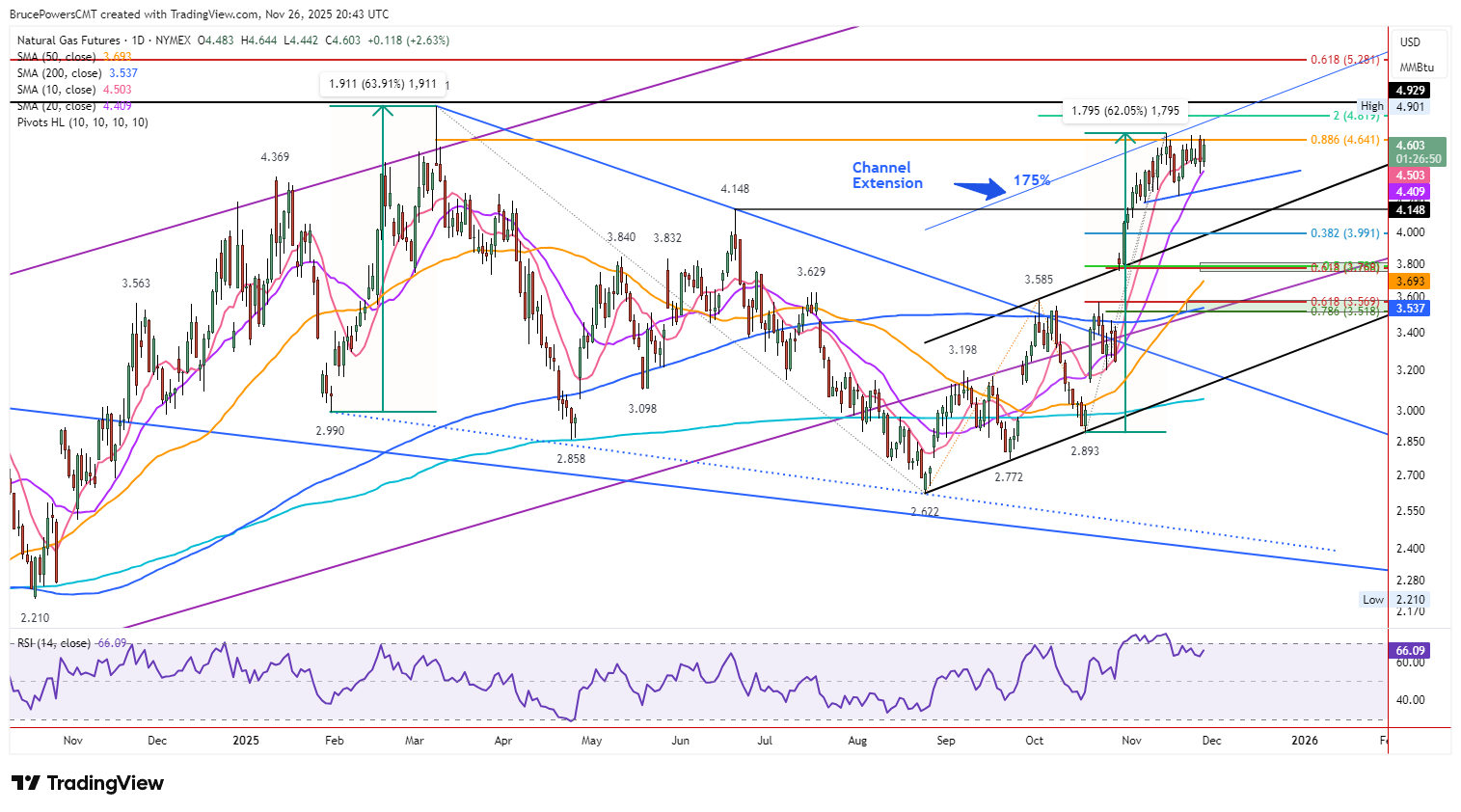This screenshot has height=812, width=1461.
Task: Open the USD currency selector
Action: point(1410,42)
